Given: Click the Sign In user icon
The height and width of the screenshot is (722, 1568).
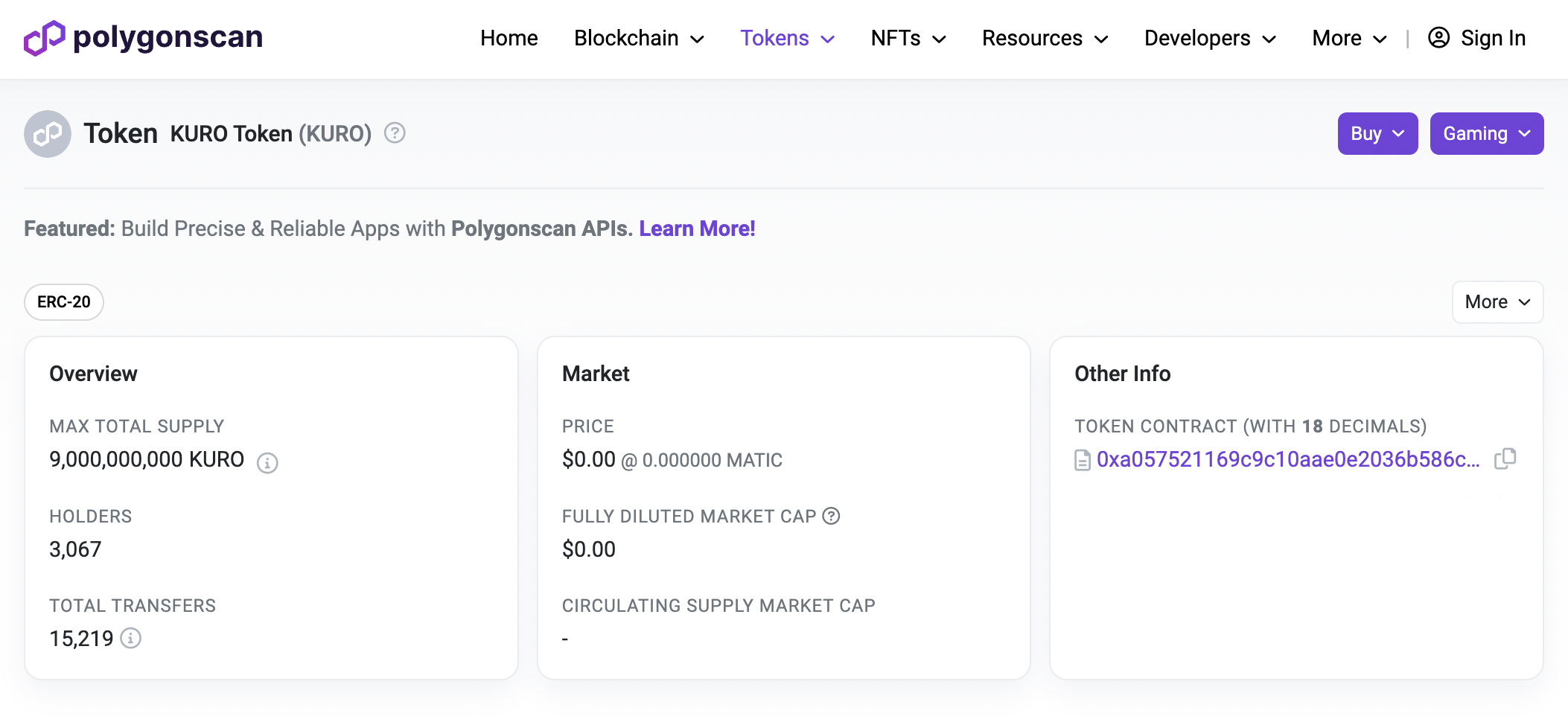Looking at the screenshot, I should [1438, 38].
